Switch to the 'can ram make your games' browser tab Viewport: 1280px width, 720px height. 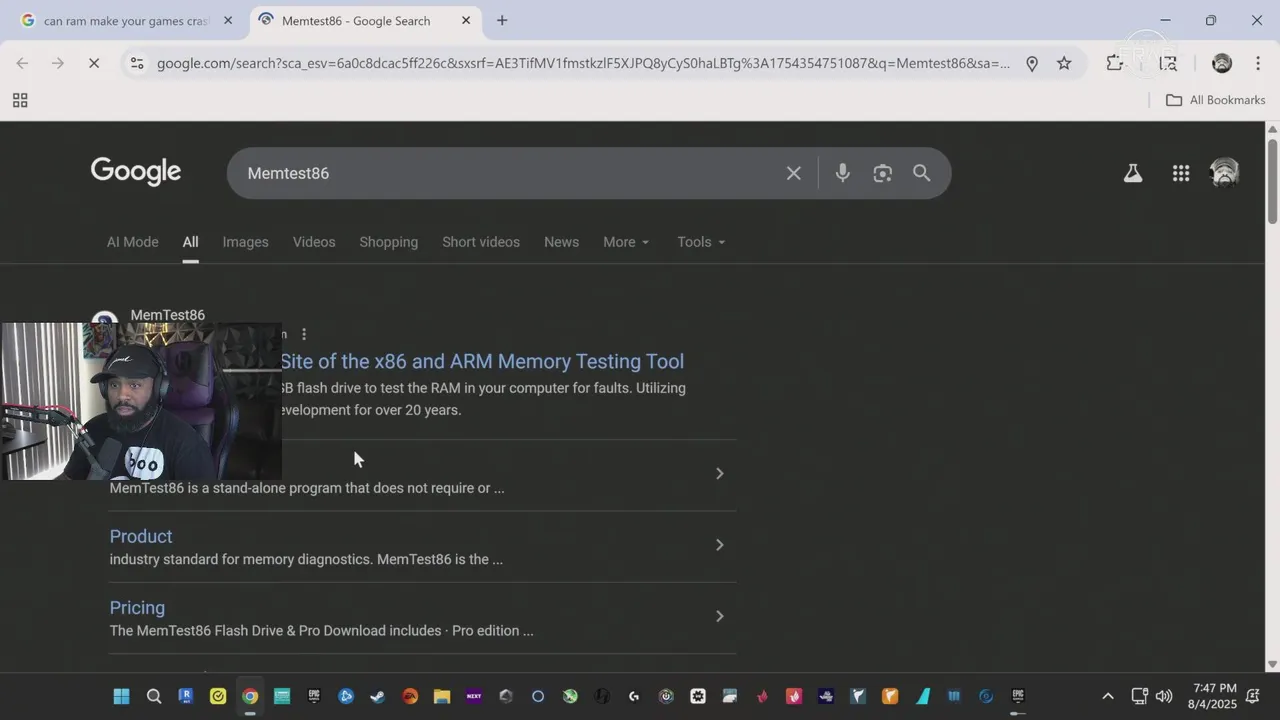point(125,20)
